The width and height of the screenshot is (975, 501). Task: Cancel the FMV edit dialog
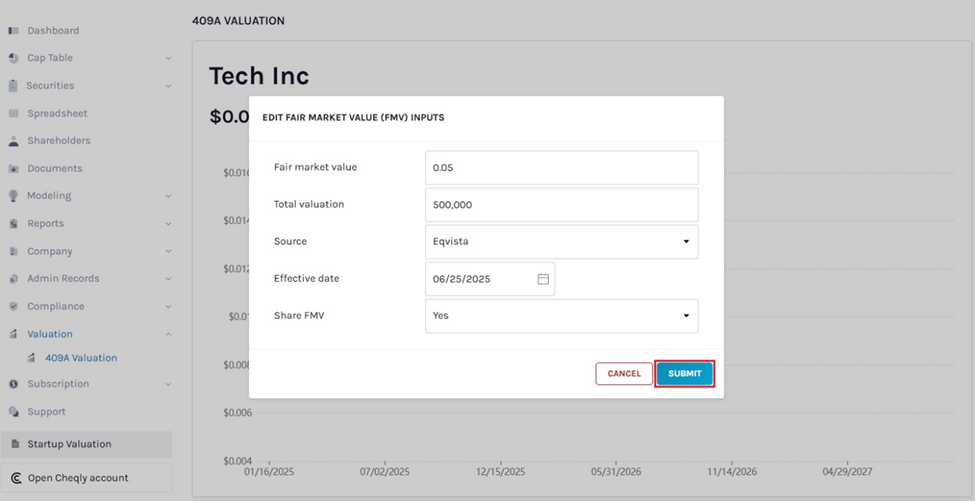click(x=624, y=374)
